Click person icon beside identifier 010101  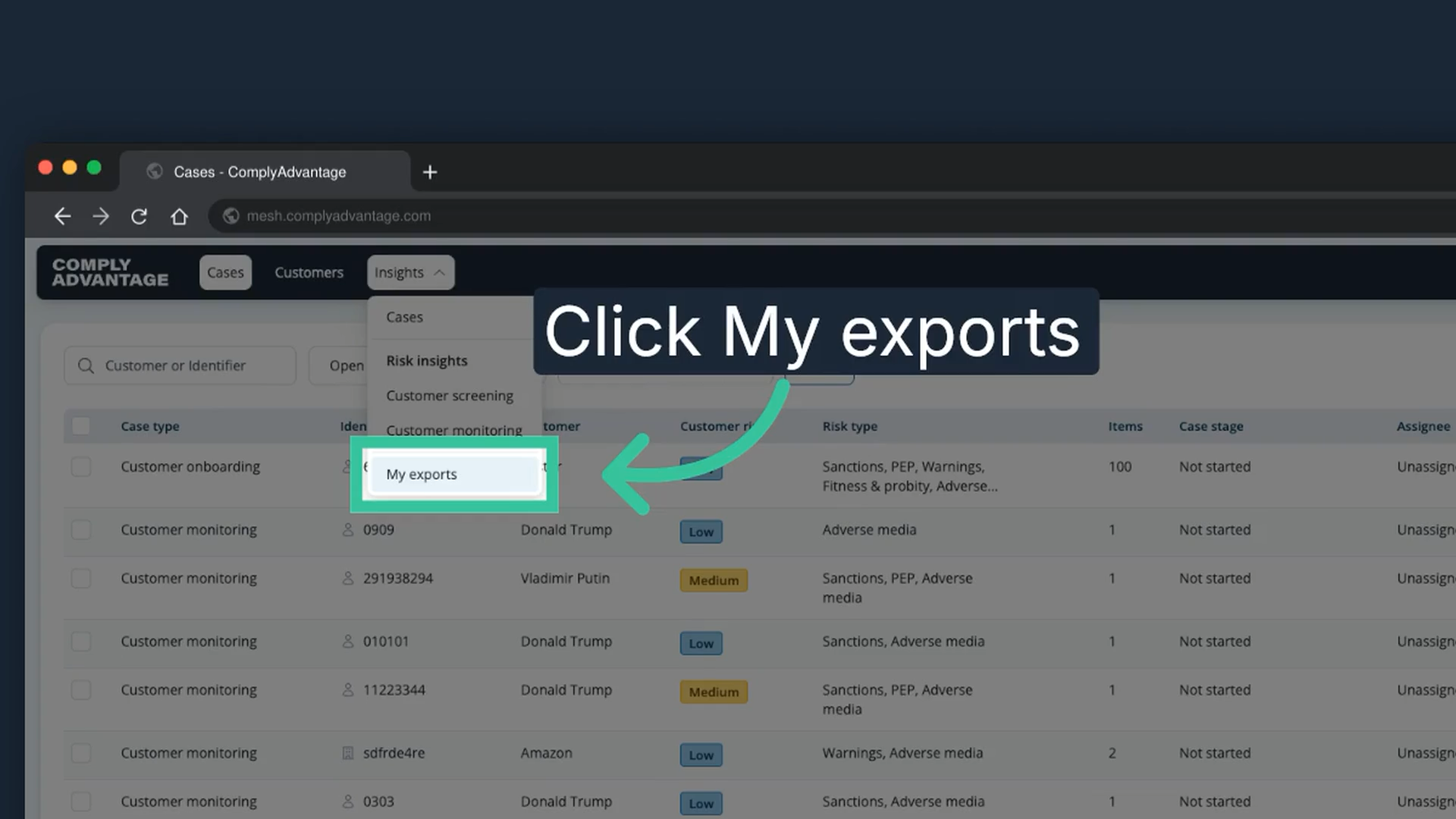[348, 642]
